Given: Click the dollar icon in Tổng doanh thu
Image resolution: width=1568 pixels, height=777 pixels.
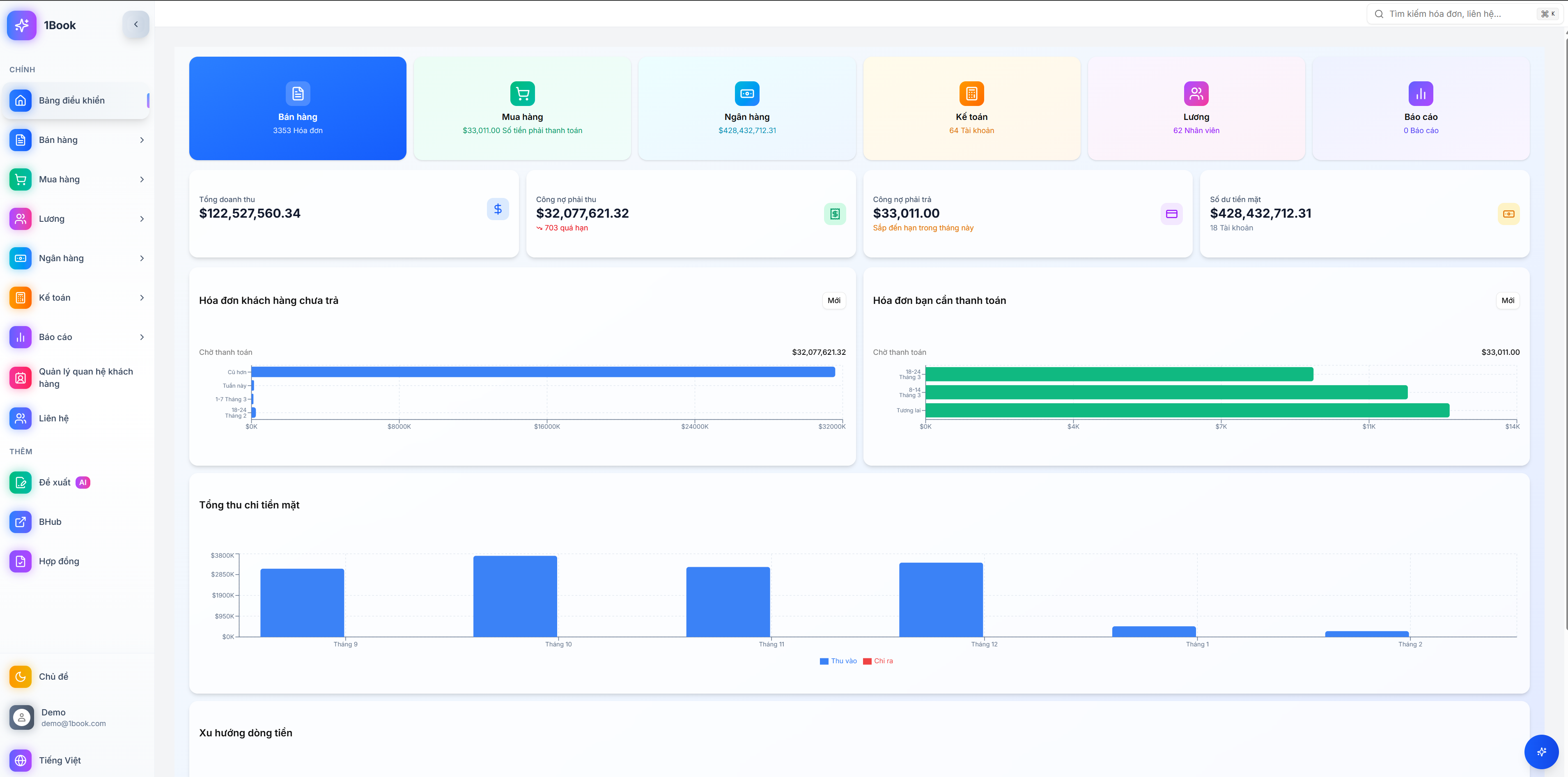Looking at the screenshot, I should [497, 209].
